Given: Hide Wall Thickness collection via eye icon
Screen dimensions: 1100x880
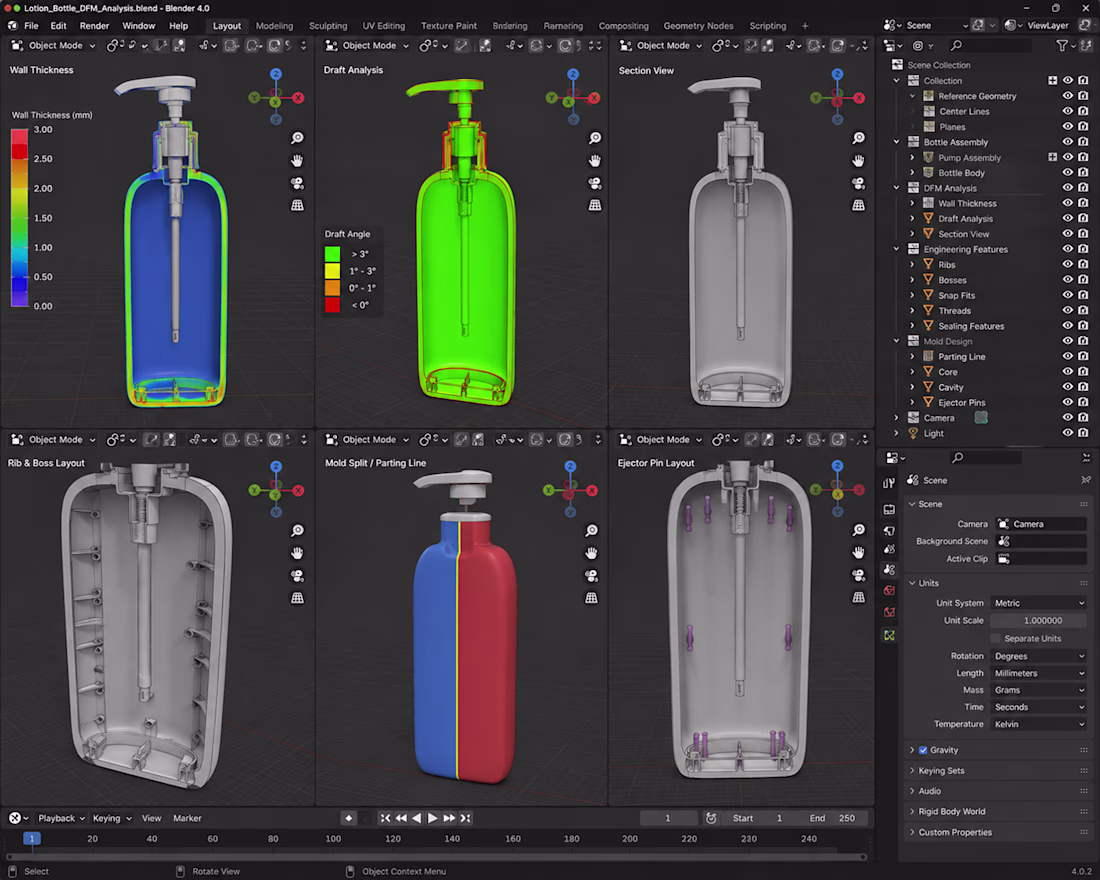Looking at the screenshot, I should coord(1068,204).
